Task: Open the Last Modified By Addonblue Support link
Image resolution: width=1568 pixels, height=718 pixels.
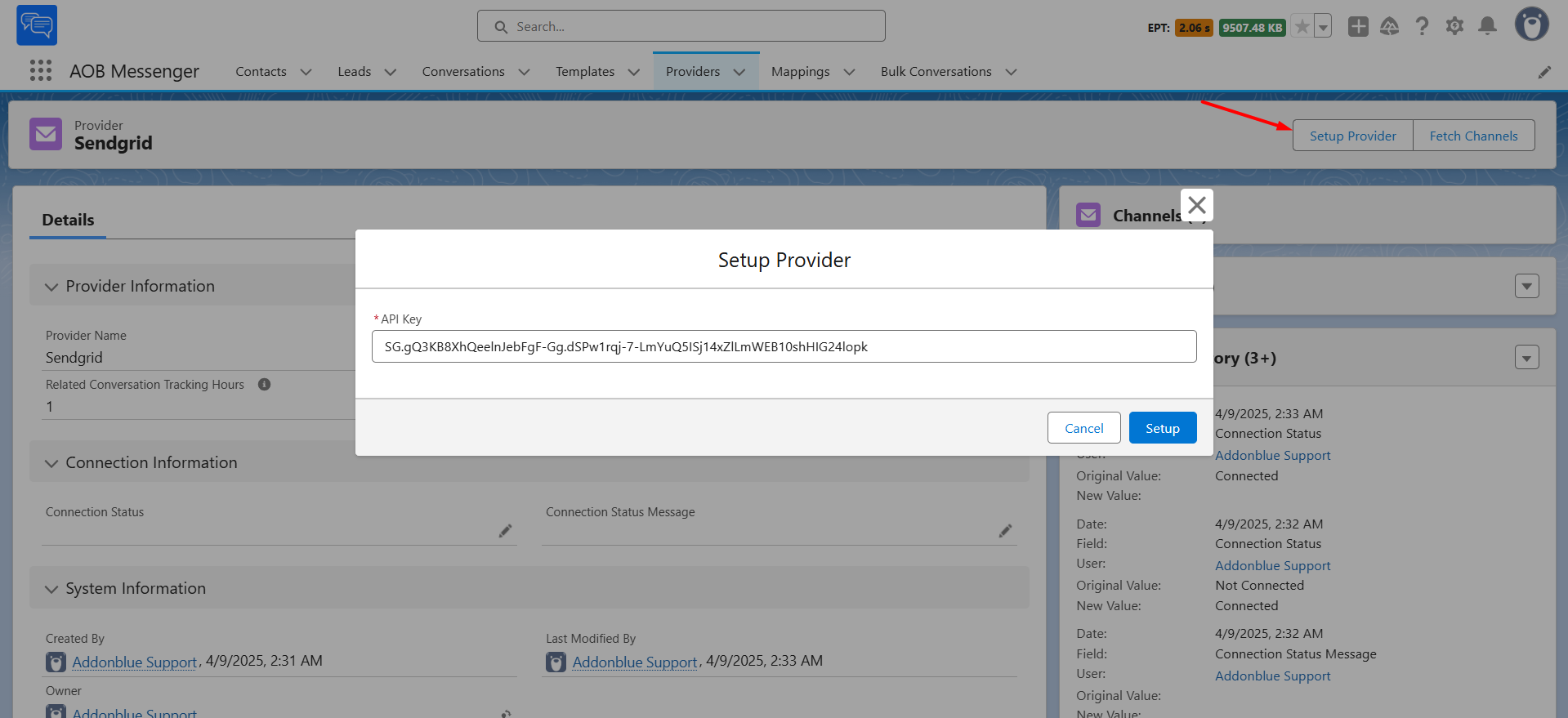Action: point(635,662)
